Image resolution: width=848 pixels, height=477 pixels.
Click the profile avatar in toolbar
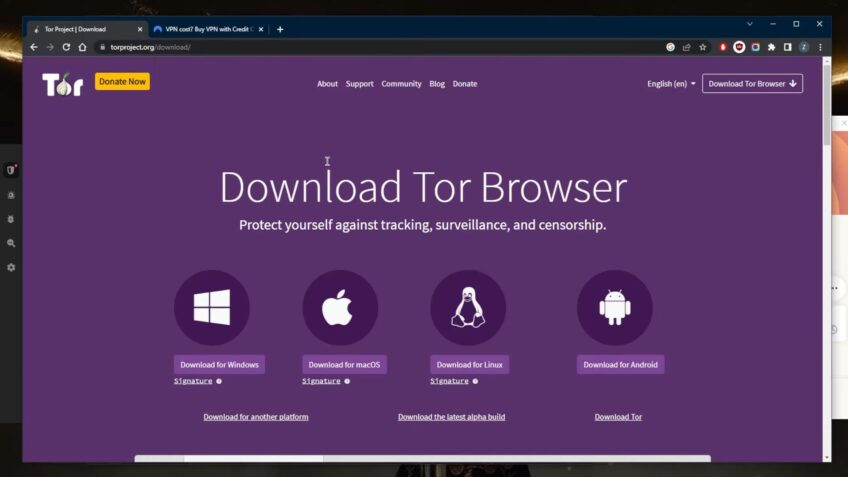804,47
